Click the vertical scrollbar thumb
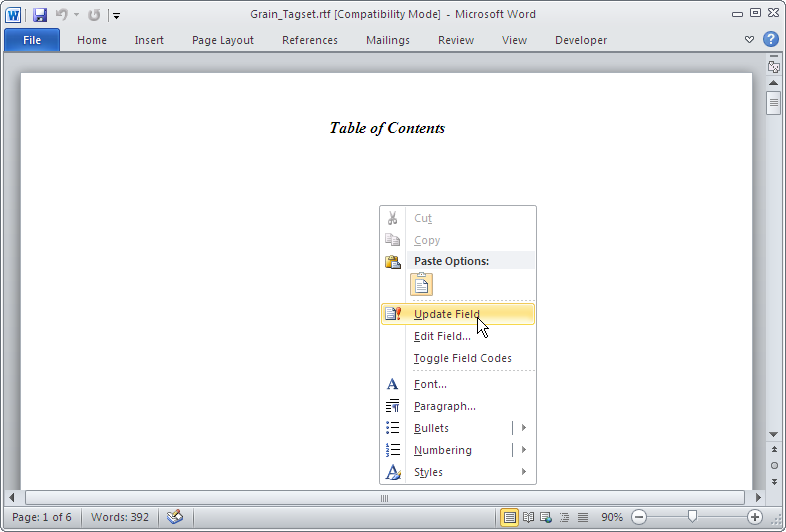Image resolution: width=786 pixels, height=532 pixels. point(773,103)
